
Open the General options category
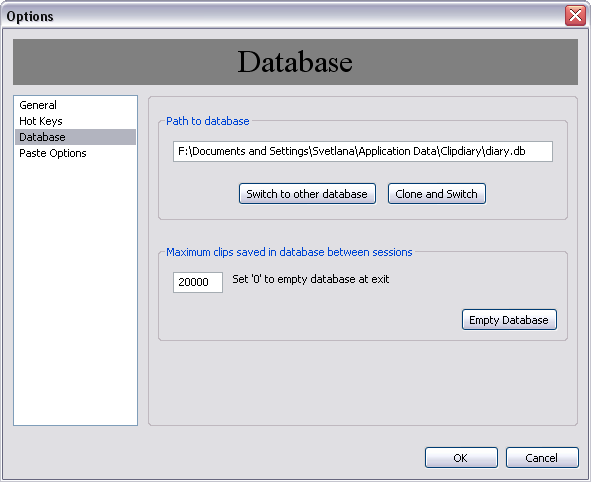click(x=75, y=105)
